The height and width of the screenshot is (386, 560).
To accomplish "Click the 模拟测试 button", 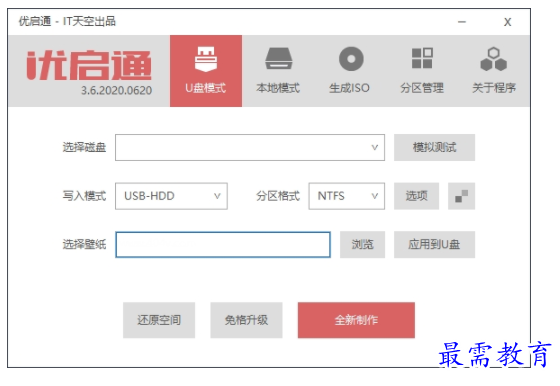I will coord(434,147).
